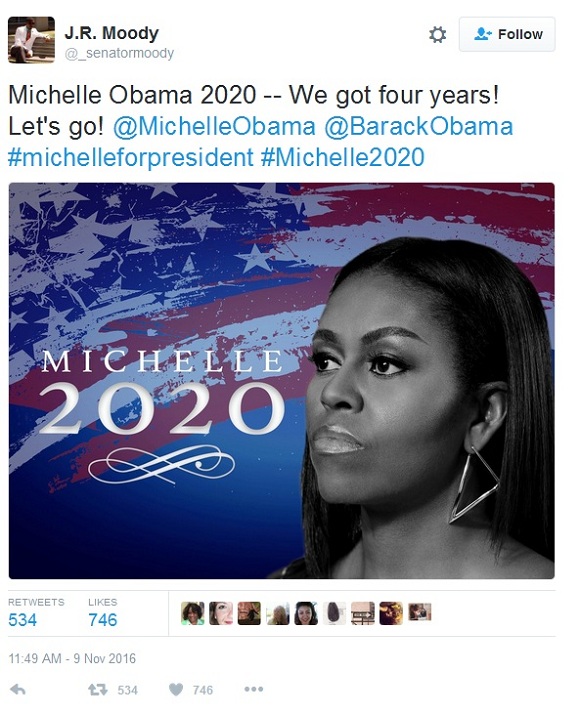Open the J.R. Moody profile name
The height and width of the screenshot is (714, 580).
[x=112, y=33]
